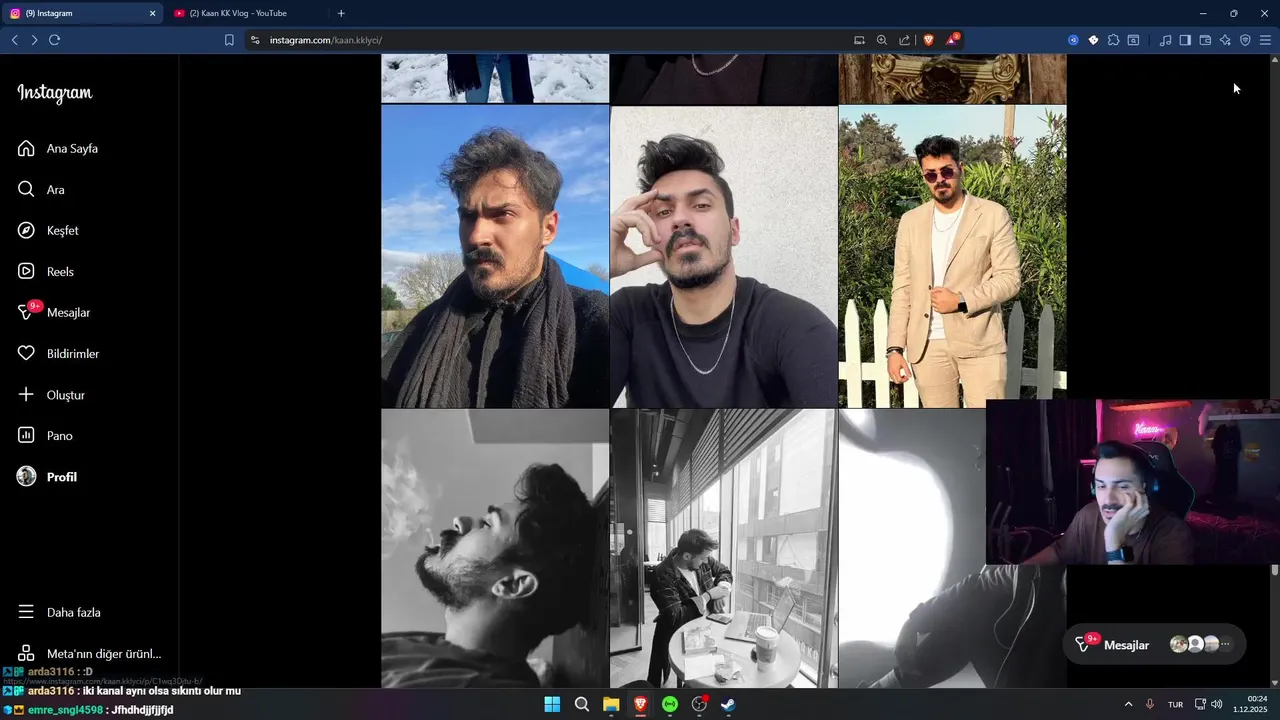
Task: Open Brave Wallet icon
Action: tap(1205, 40)
